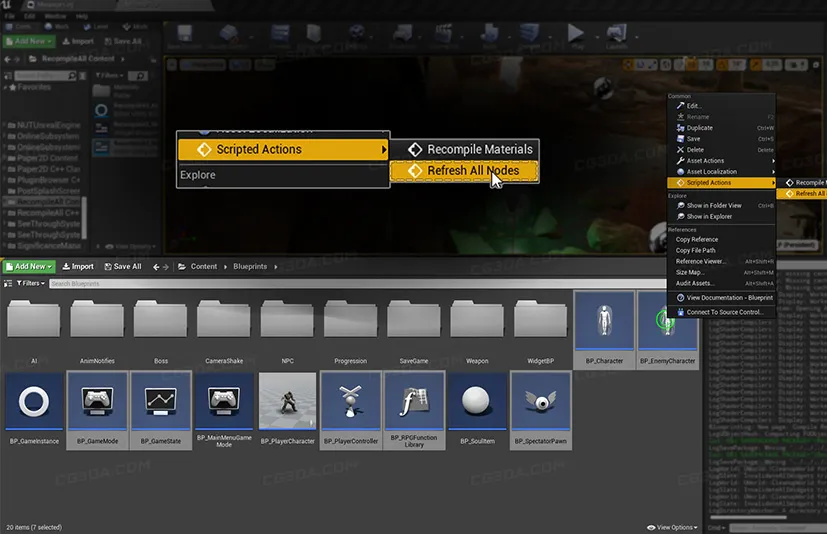Viewport: 827px width, 534px height.
Task: Select the BP_GameInstance blueprint asset
Action: pos(34,410)
